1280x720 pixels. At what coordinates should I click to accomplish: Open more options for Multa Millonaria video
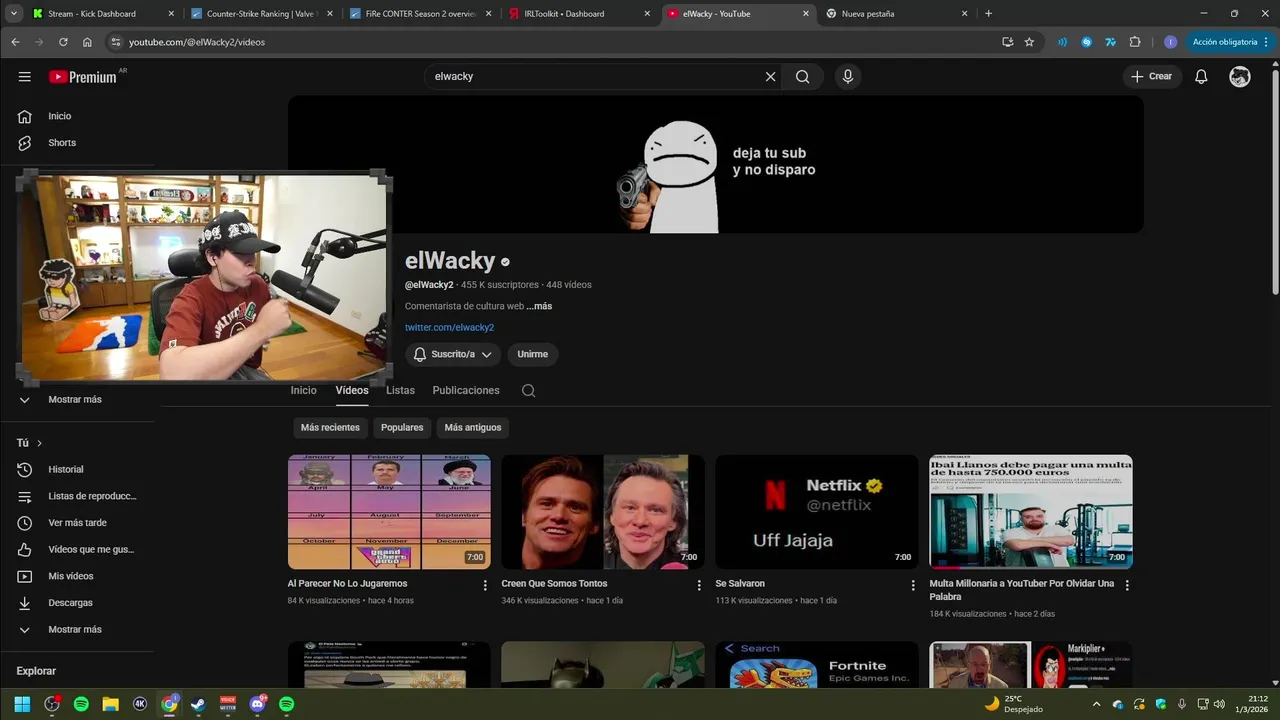point(1127,585)
